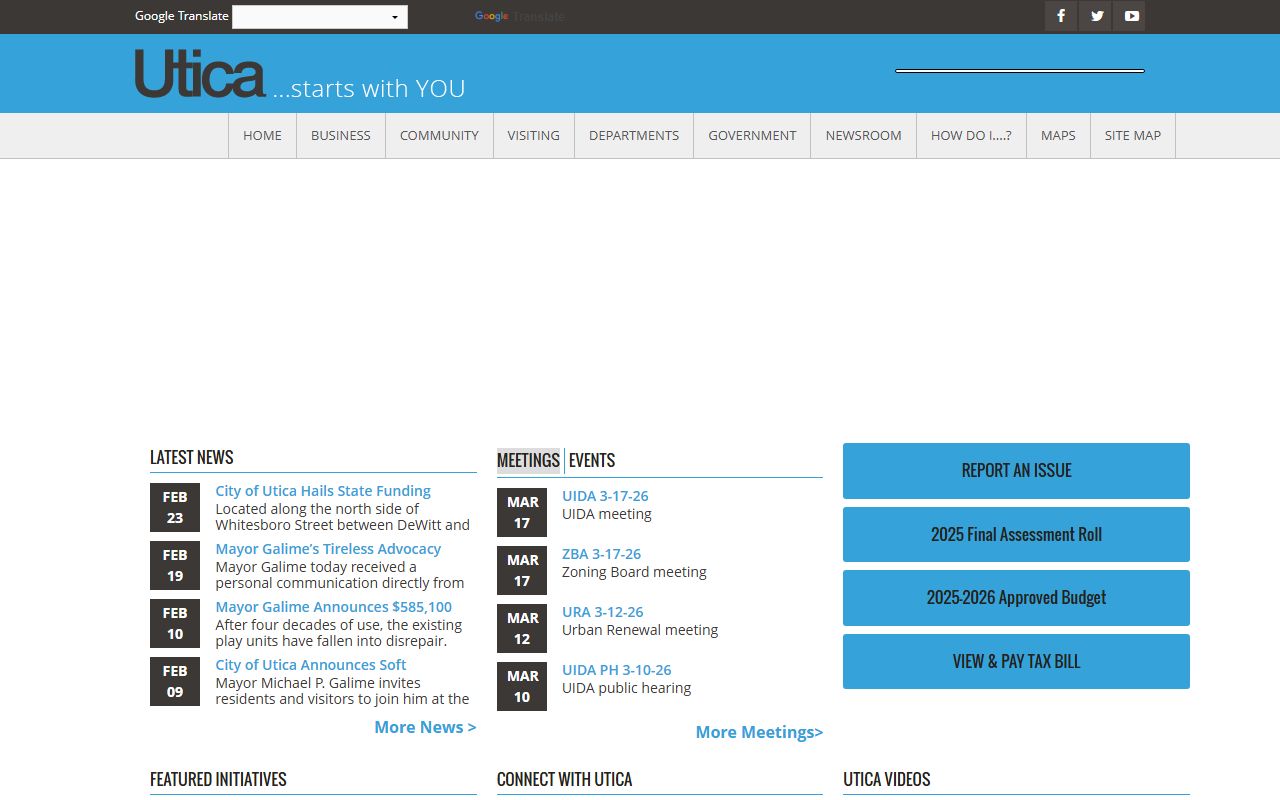Click the Mar 12 URA date badge
Screen dimensions: 1280x800
pos(522,628)
